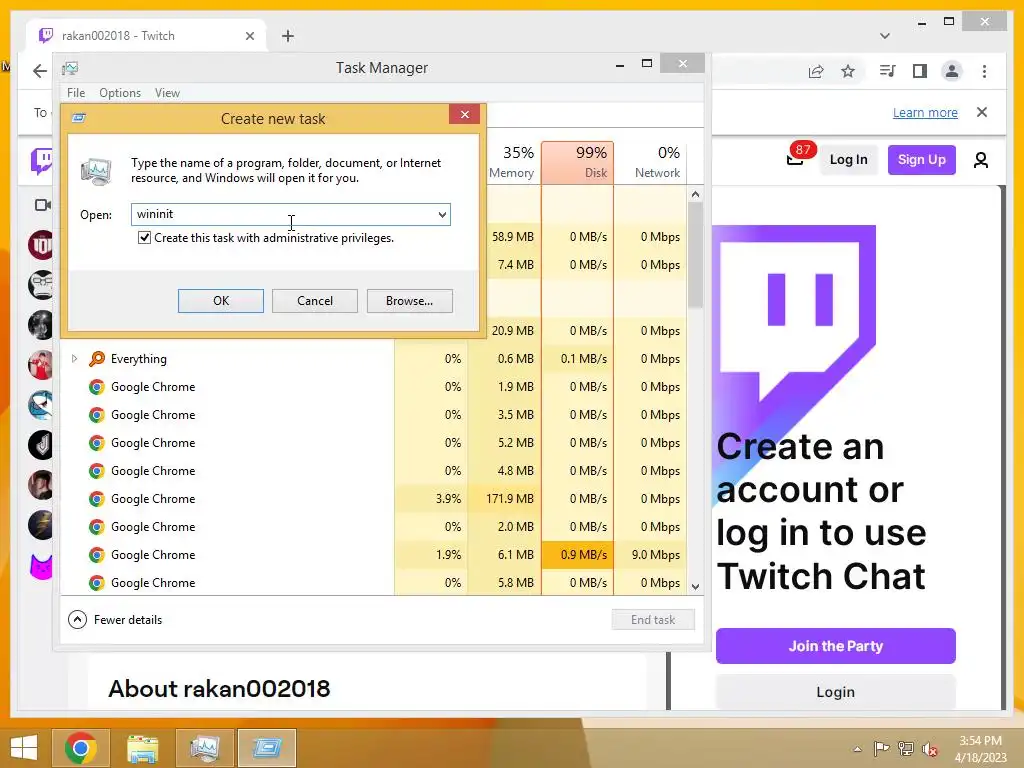This screenshot has height=768, width=1024.
Task: Show hidden tray icons arrow
Action: [857, 749]
